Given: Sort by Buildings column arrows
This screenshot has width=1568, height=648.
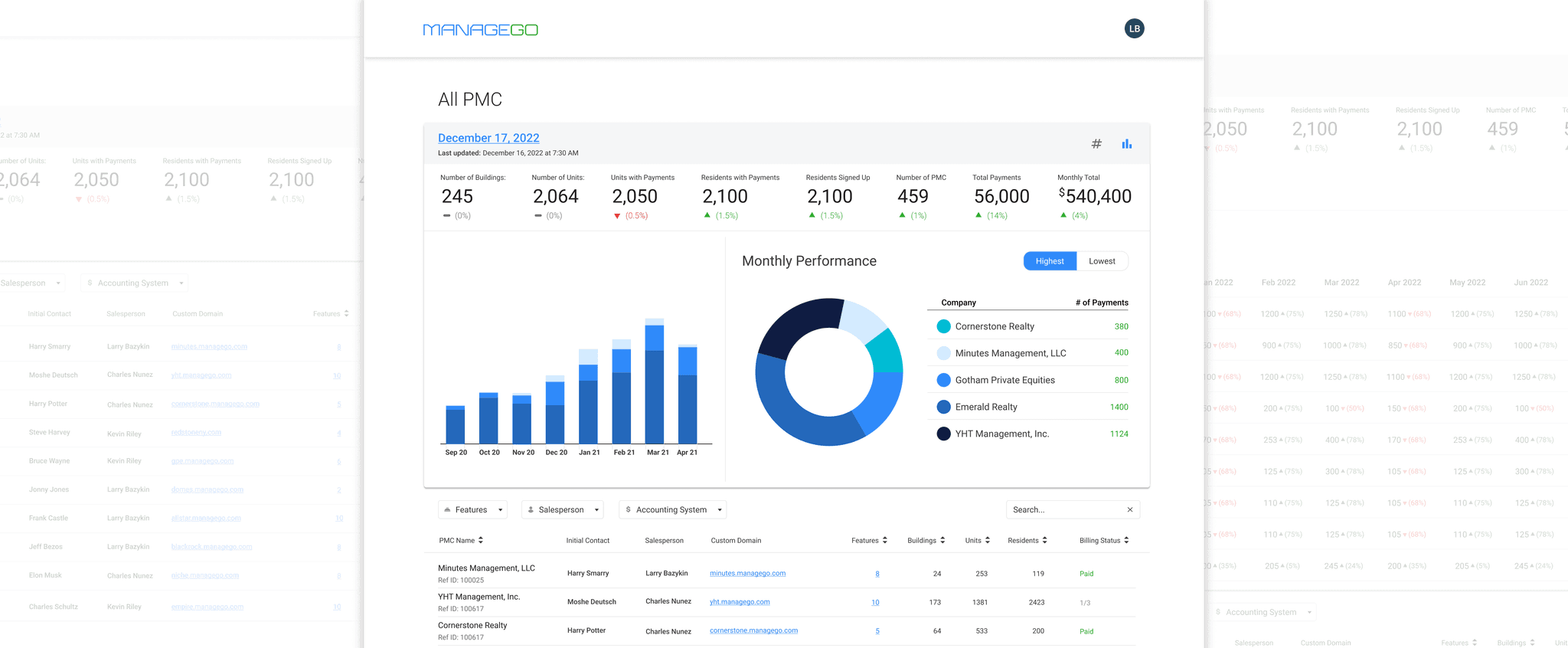Looking at the screenshot, I should pyautogui.click(x=942, y=540).
